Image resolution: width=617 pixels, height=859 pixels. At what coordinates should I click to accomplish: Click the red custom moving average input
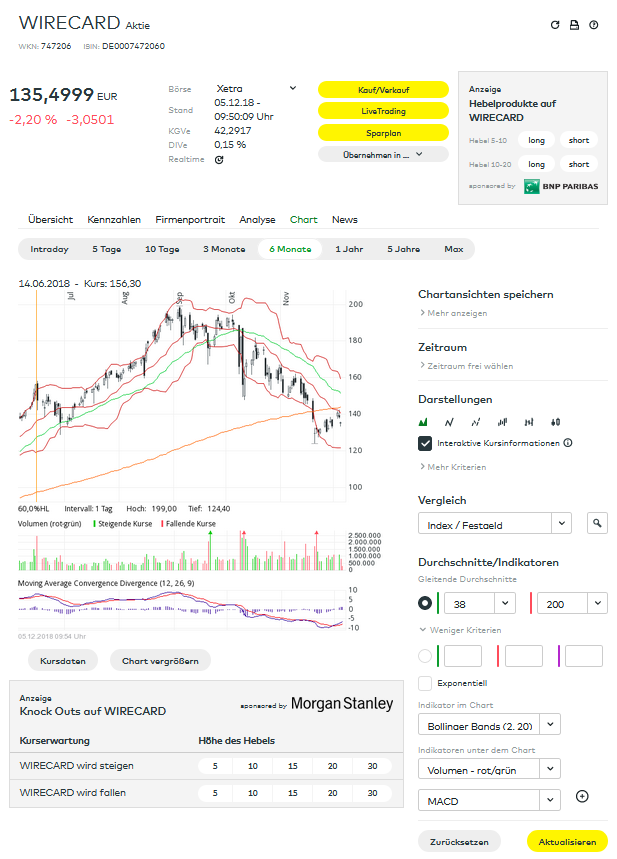524,656
